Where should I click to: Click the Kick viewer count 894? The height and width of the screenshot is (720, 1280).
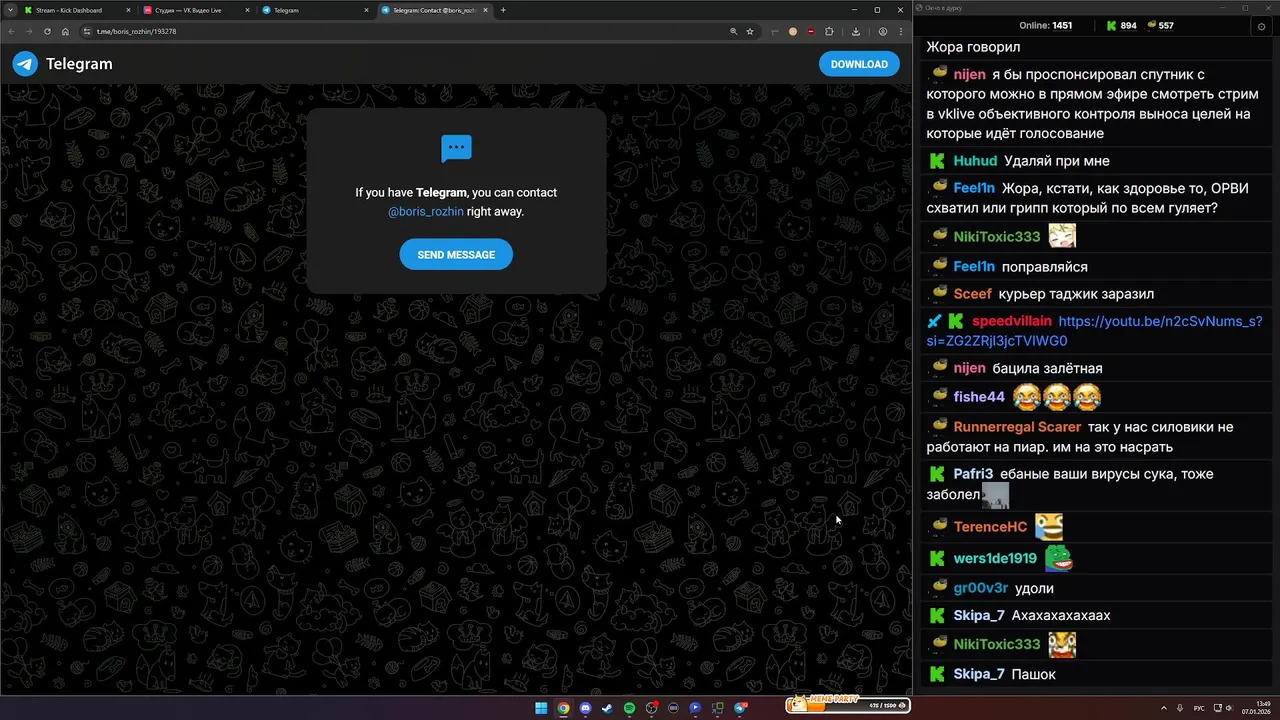1122,26
